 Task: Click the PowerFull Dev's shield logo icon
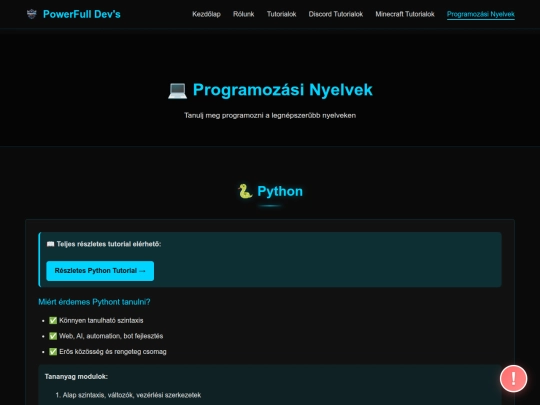32,14
